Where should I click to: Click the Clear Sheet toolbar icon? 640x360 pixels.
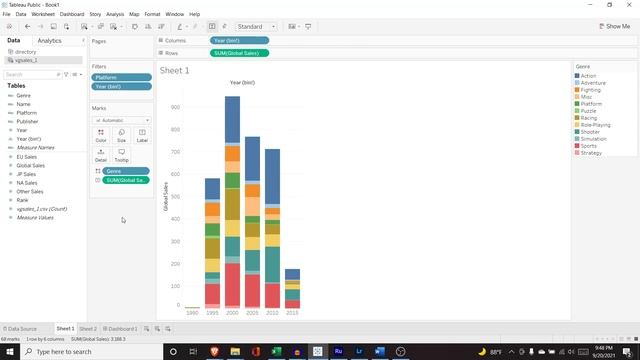pos(113,27)
